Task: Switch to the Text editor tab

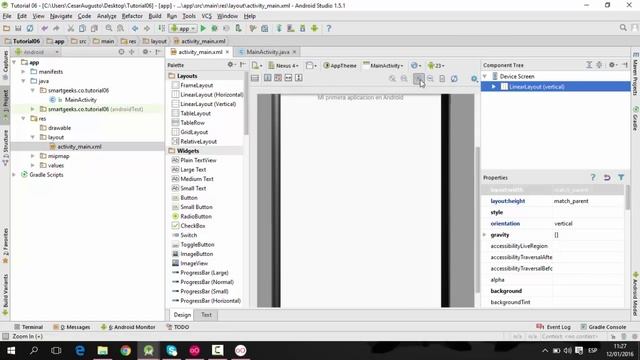Action: (x=206, y=315)
